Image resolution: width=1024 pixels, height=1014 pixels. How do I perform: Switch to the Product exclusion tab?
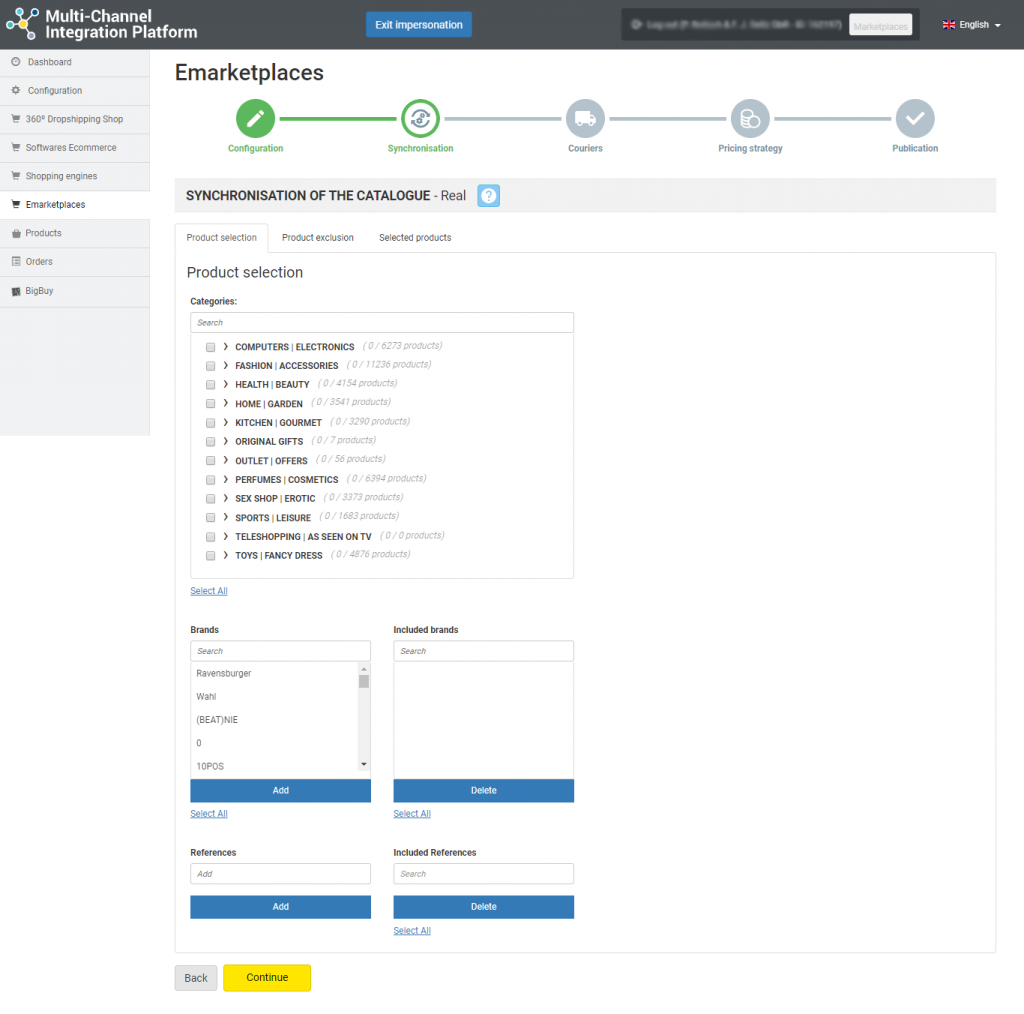[x=317, y=238]
